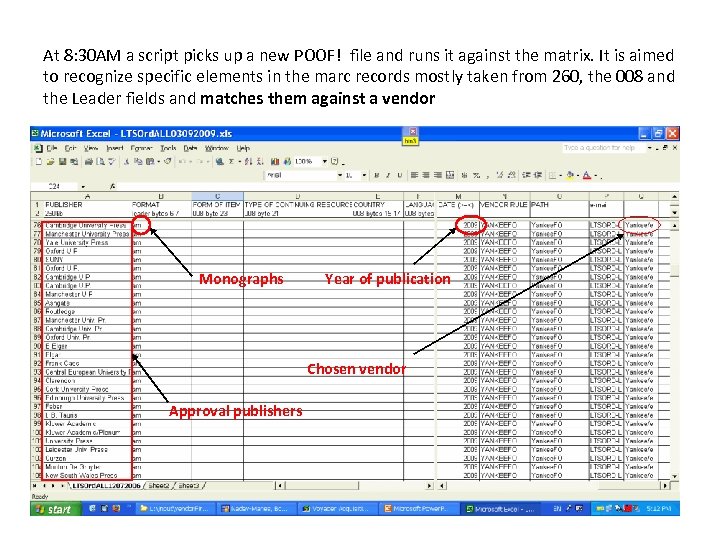
Task: Switch to the Sheet2 tab
Action: click(x=159, y=485)
